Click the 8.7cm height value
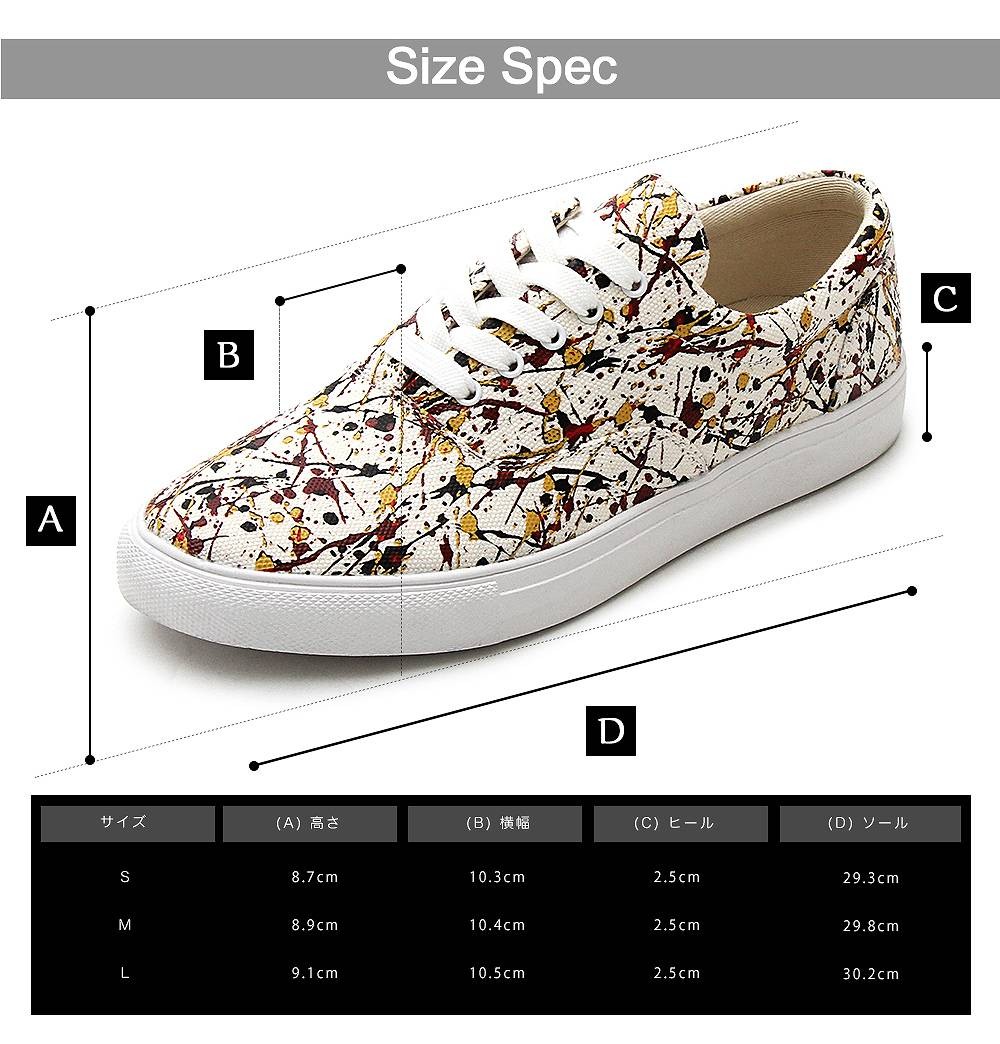 (314, 877)
